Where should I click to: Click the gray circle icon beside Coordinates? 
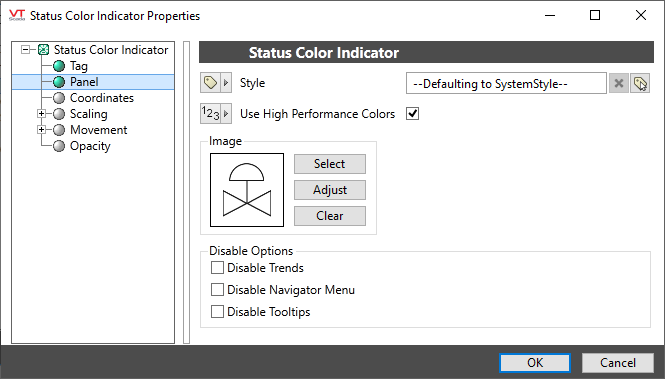59,98
